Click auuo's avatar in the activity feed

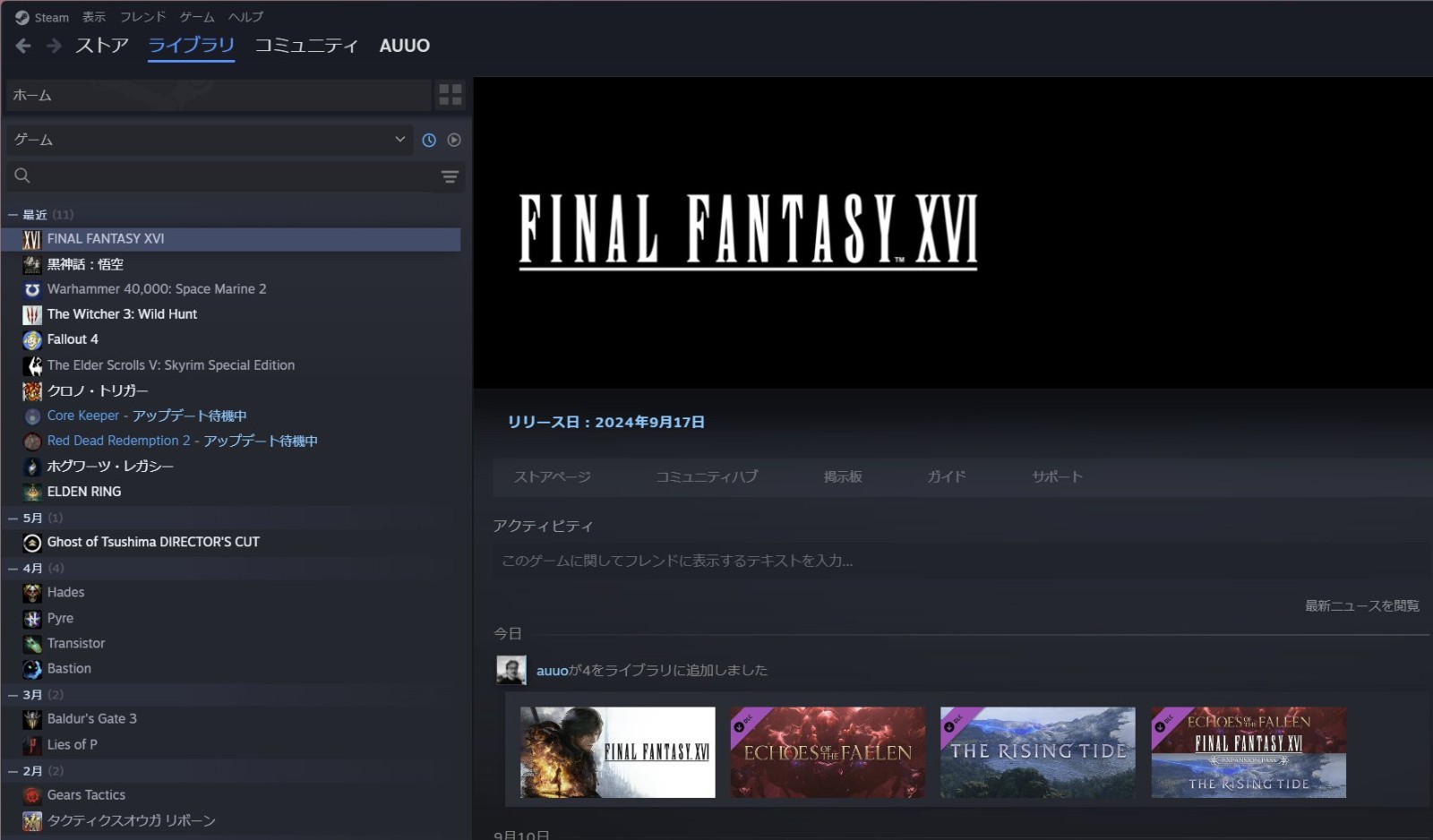tap(511, 670)
